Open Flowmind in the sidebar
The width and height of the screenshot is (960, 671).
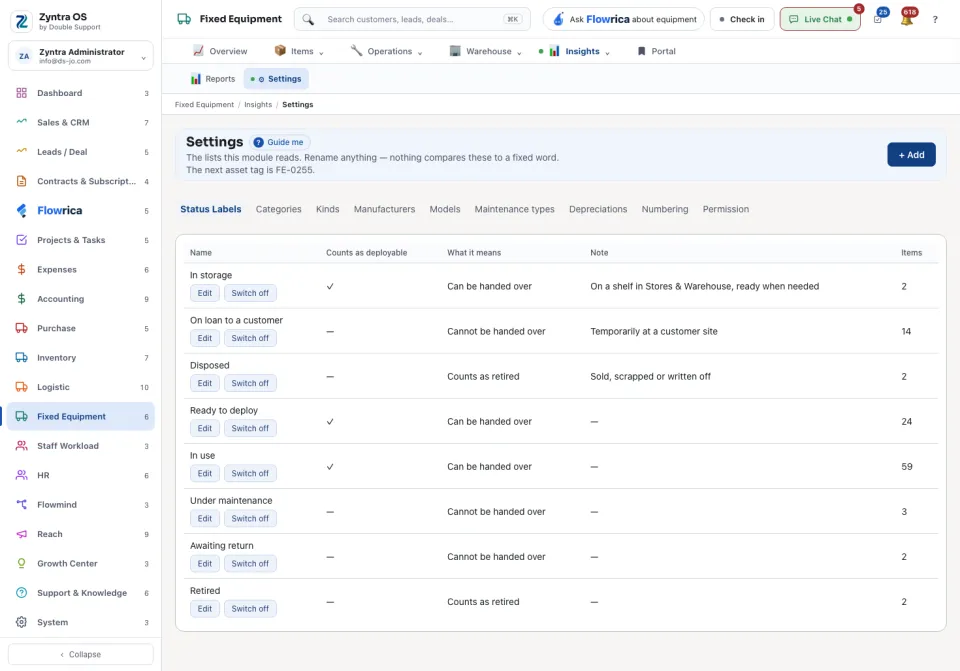(81, 504)
